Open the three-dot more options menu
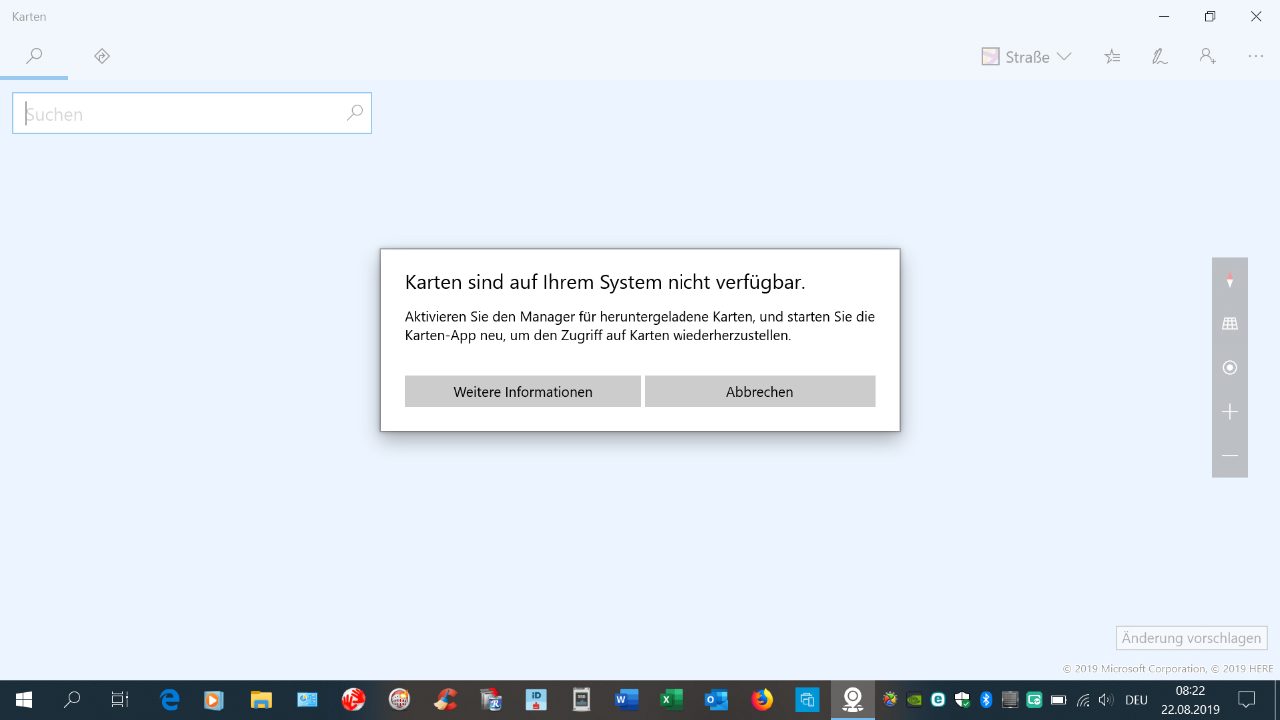The height and width of the screenshot is (720, 1280). 1256,57
